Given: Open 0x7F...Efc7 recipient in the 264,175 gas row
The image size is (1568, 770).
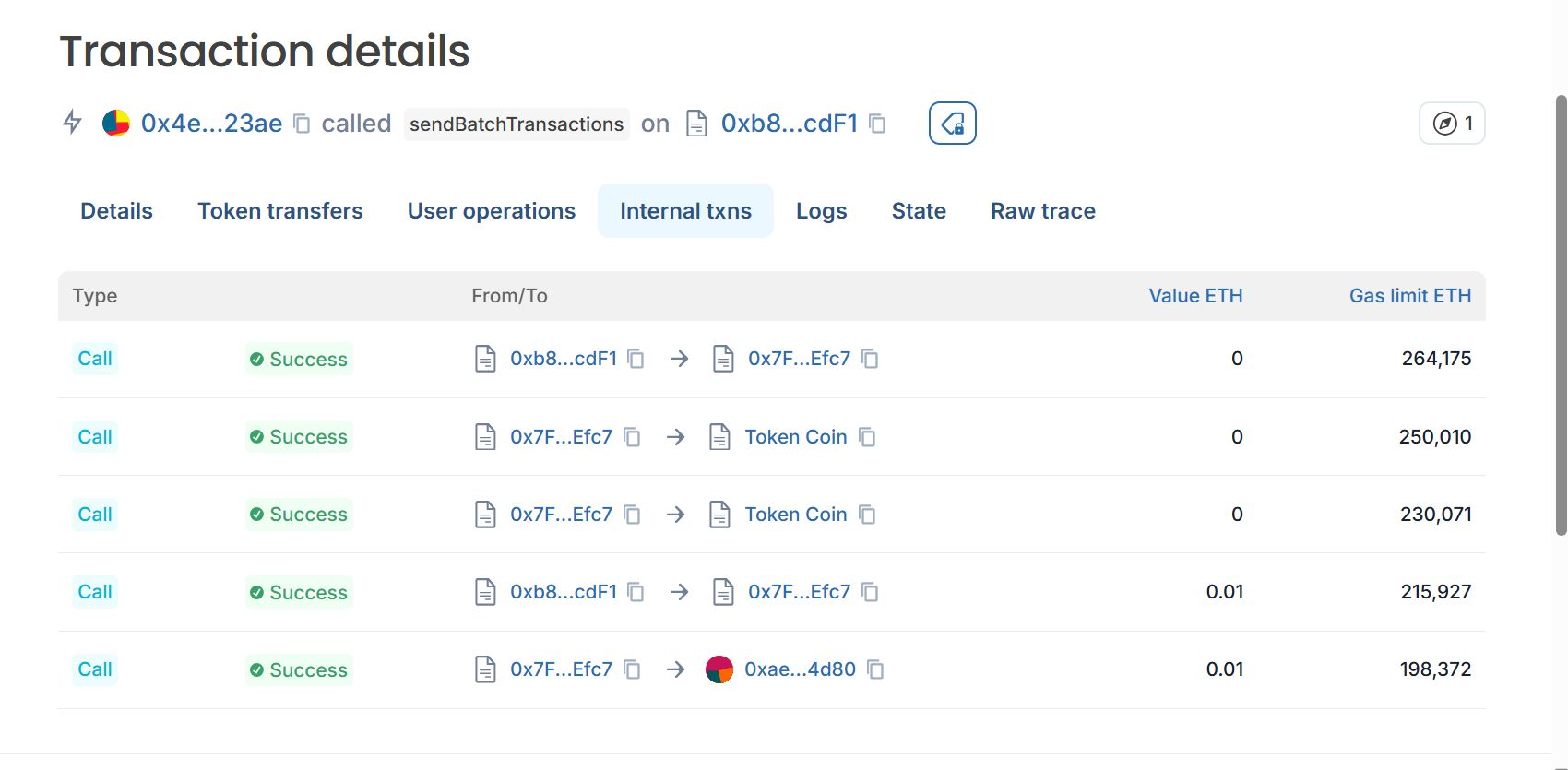Looking at the screenshot, I should click(799, 359).
